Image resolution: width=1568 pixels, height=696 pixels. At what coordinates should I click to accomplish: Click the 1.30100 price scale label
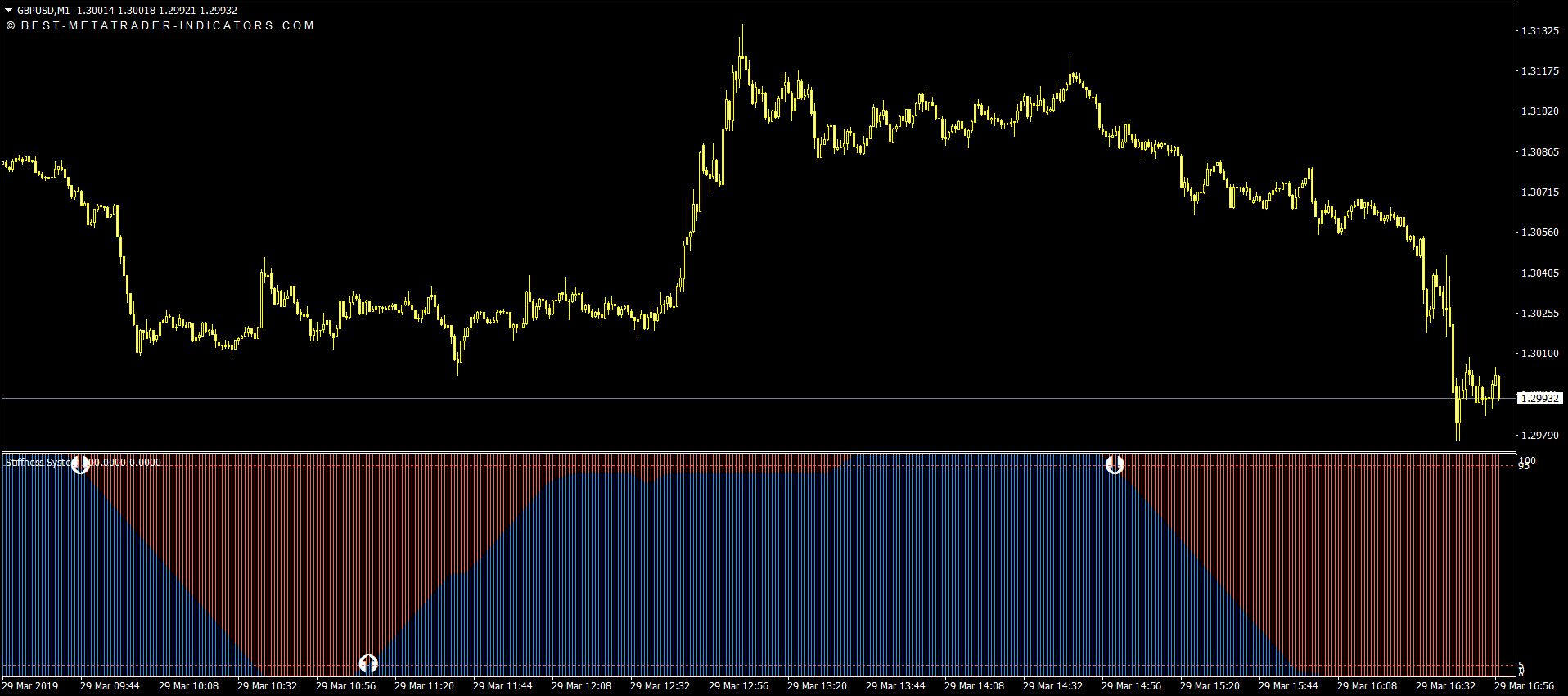1539,354
